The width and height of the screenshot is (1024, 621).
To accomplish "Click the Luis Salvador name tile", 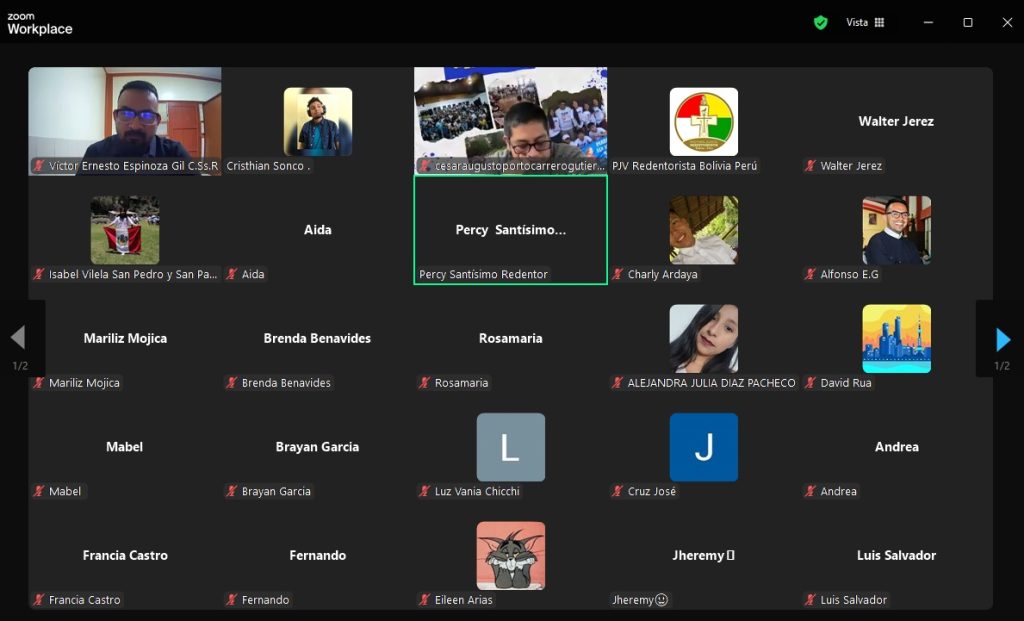I will [896, 555].
